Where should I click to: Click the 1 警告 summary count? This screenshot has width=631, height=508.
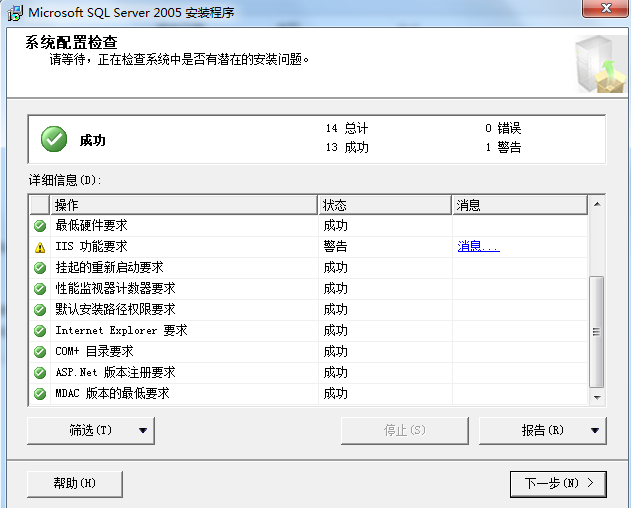click(503, 147)
